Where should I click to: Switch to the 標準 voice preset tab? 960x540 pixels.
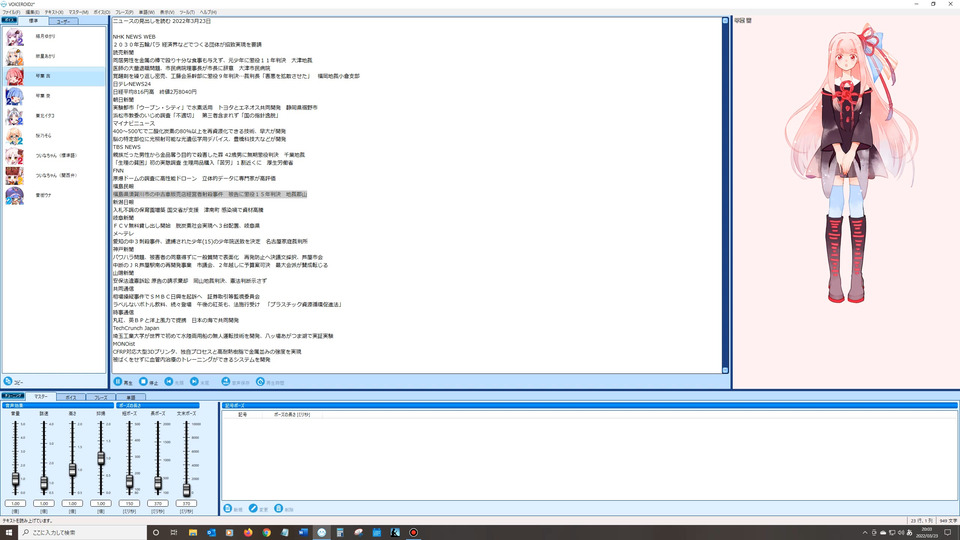(x=33, y=21)
